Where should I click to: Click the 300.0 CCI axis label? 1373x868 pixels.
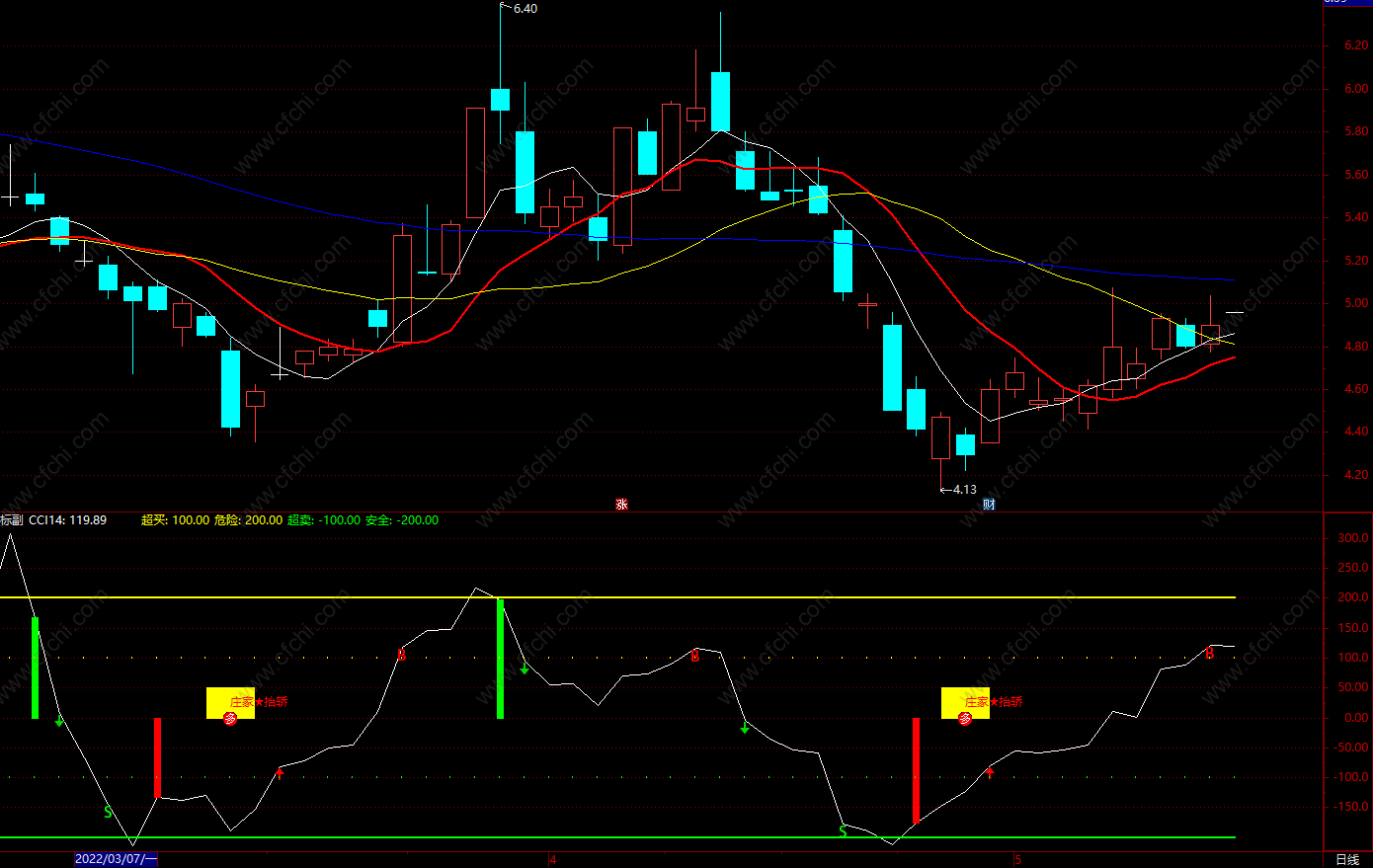click(x=1353, y=539)
